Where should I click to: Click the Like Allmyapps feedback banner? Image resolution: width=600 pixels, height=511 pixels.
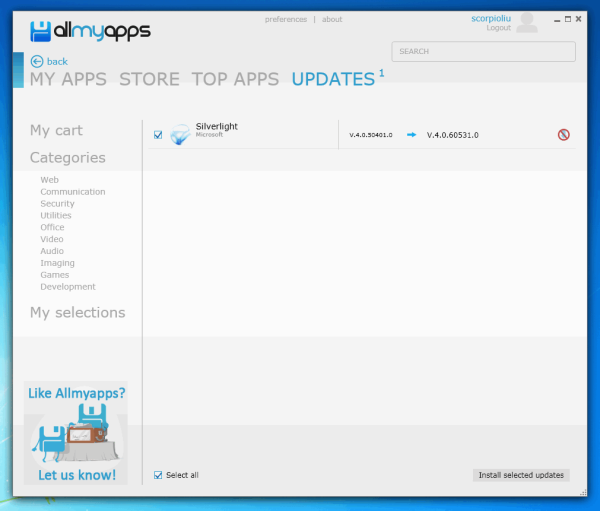click(76, 433)
